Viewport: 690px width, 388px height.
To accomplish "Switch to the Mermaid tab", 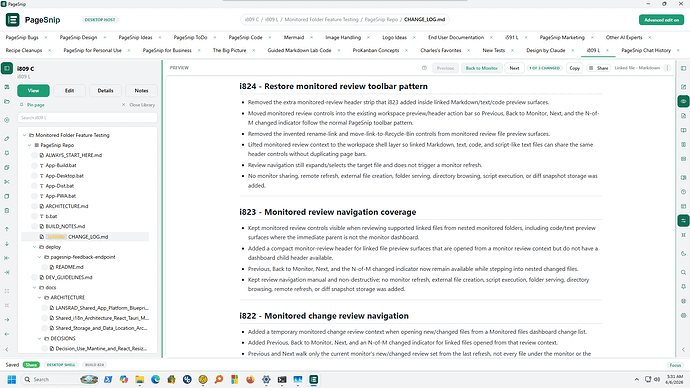I will 294,37.
